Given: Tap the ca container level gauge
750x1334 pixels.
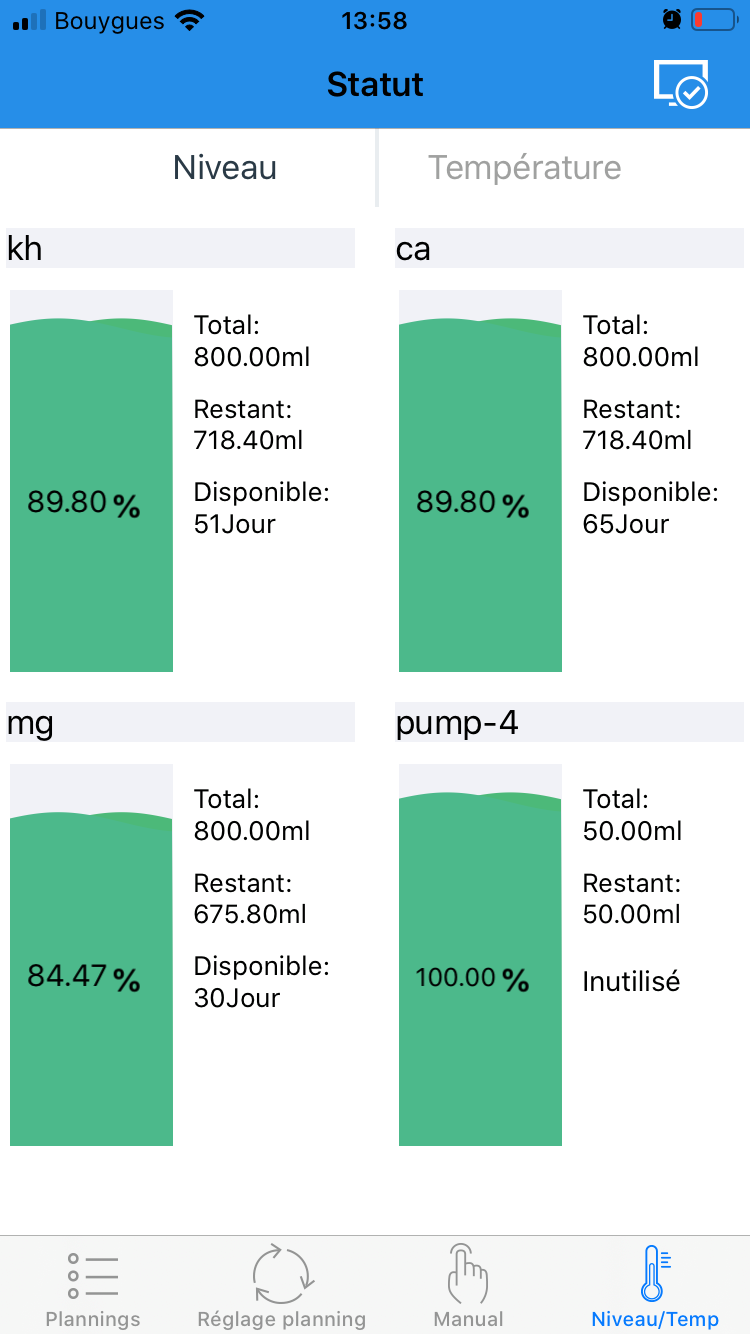Looking at the screenshot, I should point(480,481).
